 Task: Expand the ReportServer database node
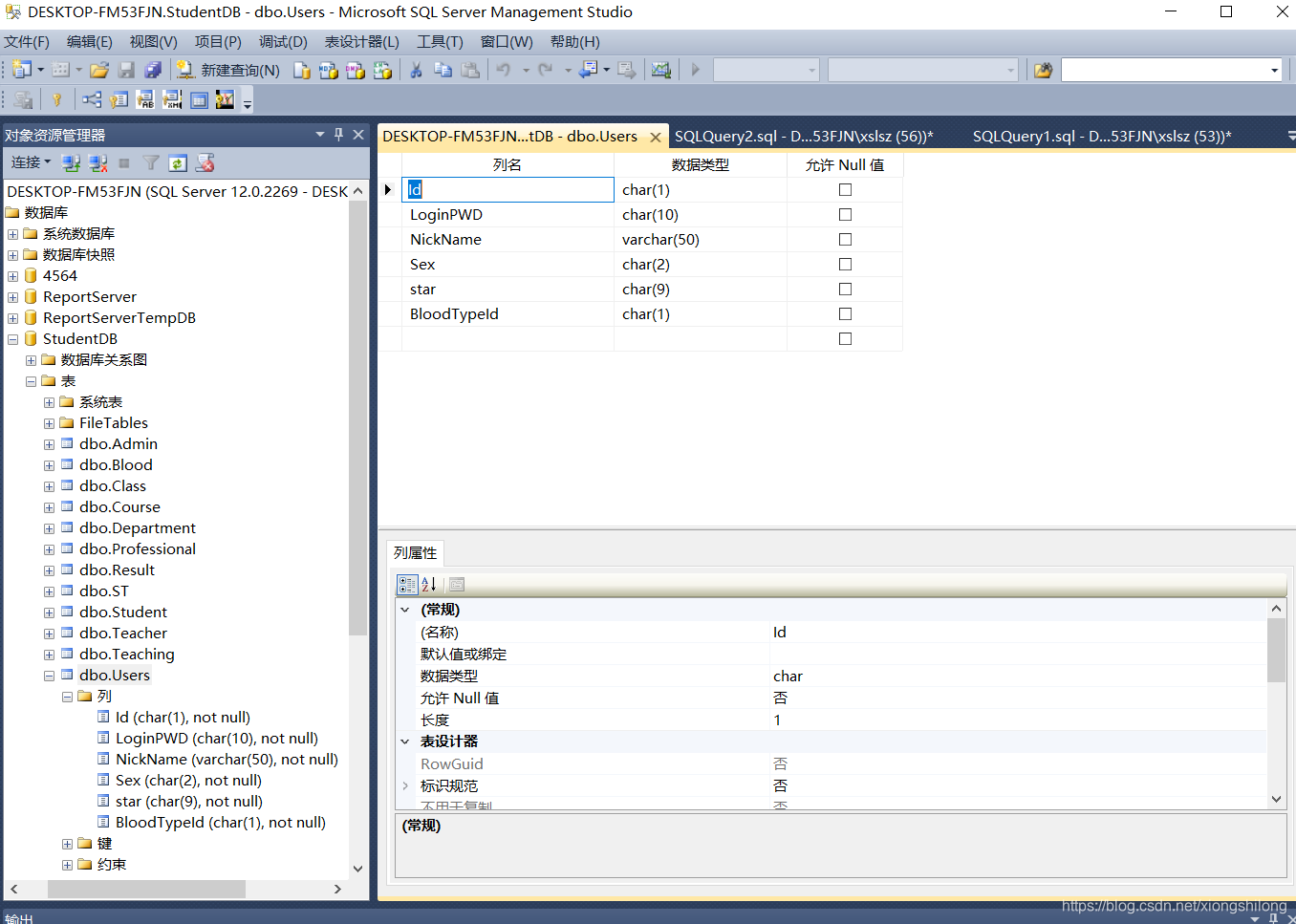click(x=12, y=297)
